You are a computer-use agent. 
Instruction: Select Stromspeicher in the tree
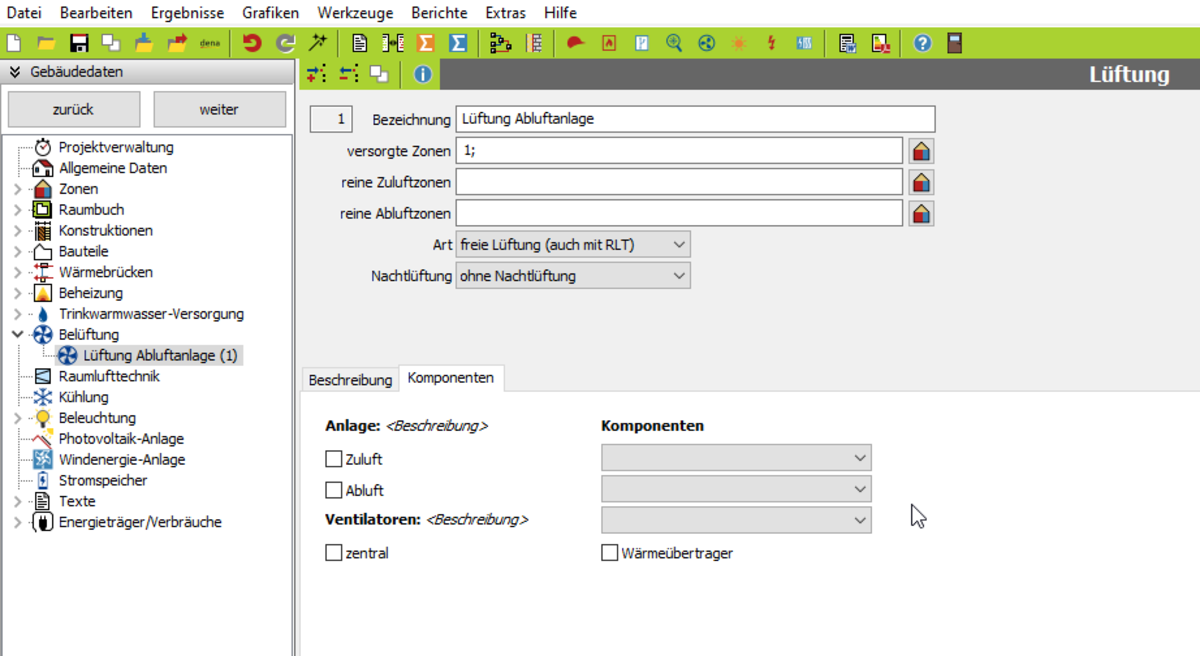point(103,481)
